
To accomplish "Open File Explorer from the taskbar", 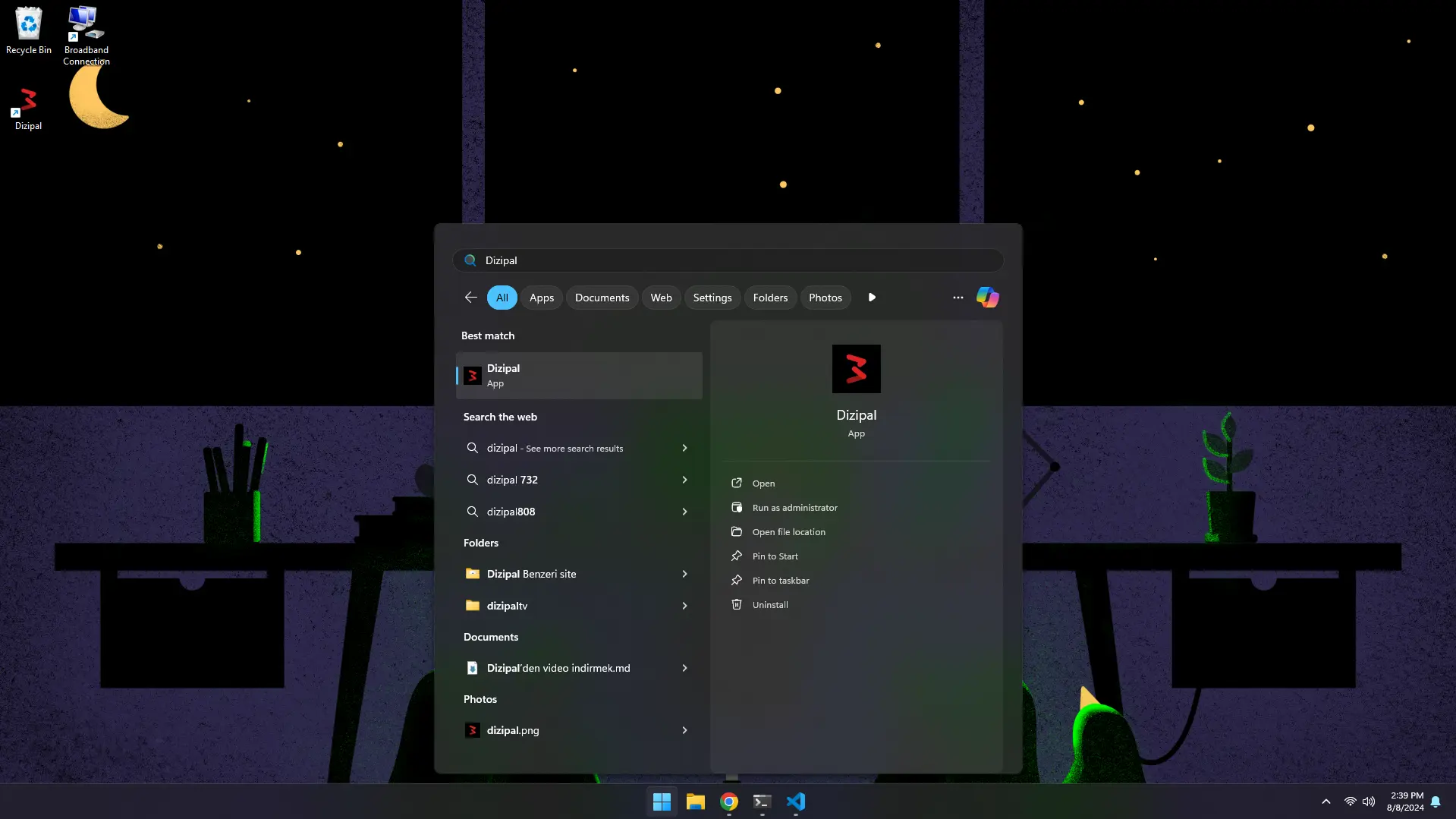I will (695, 802).
